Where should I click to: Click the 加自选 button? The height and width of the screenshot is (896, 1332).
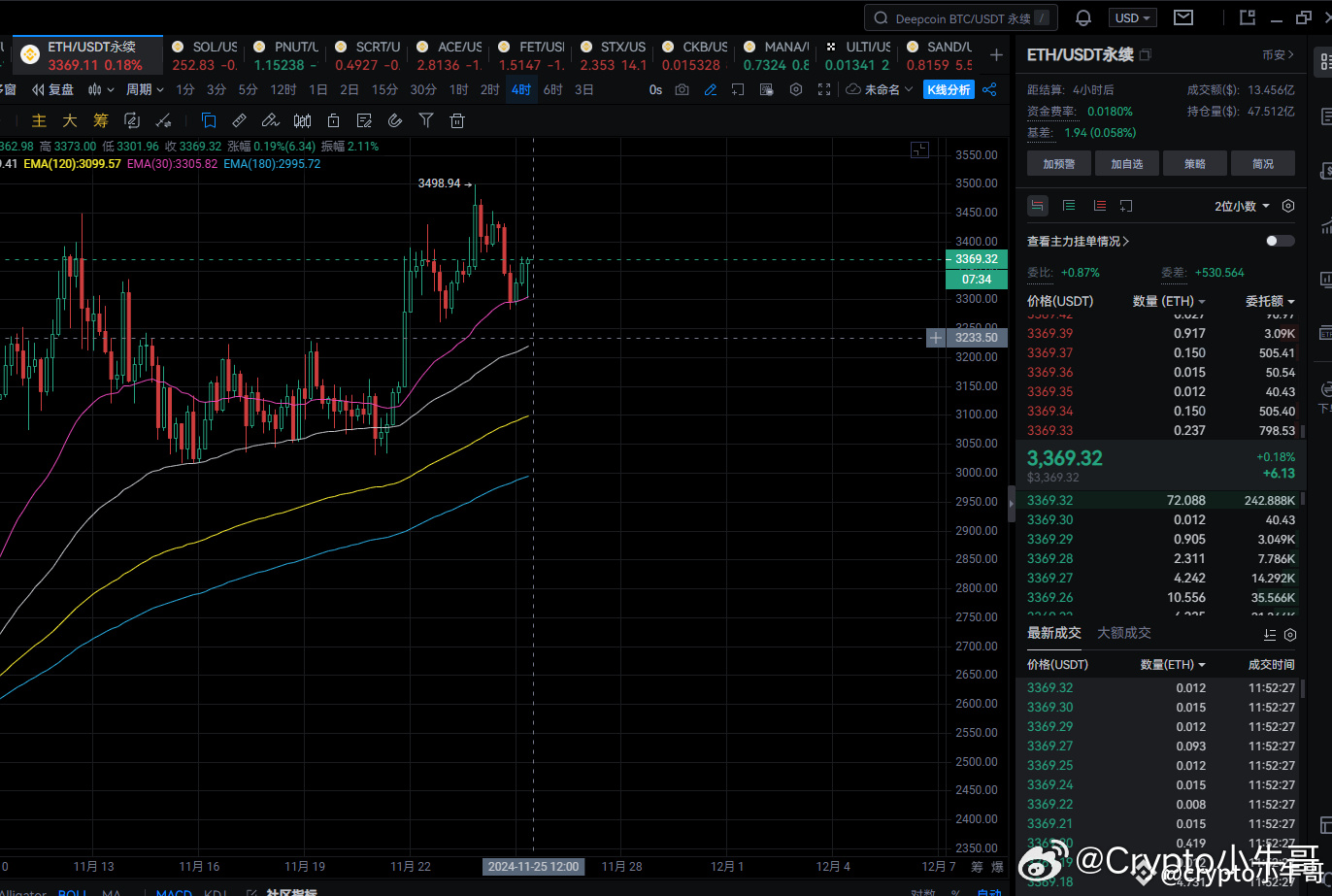click(1126, 163)
